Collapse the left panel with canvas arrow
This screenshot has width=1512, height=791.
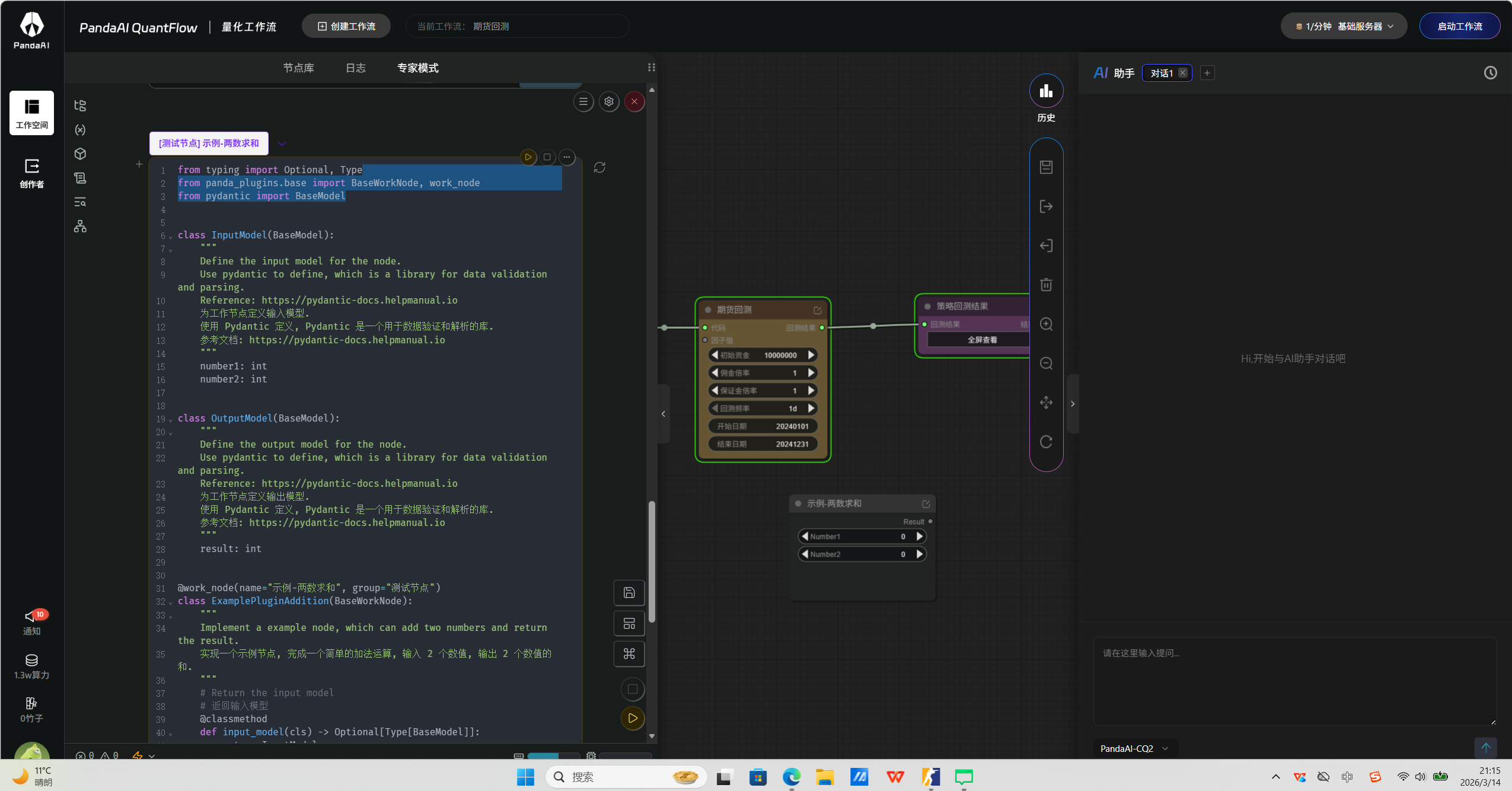tap(664, 414)
